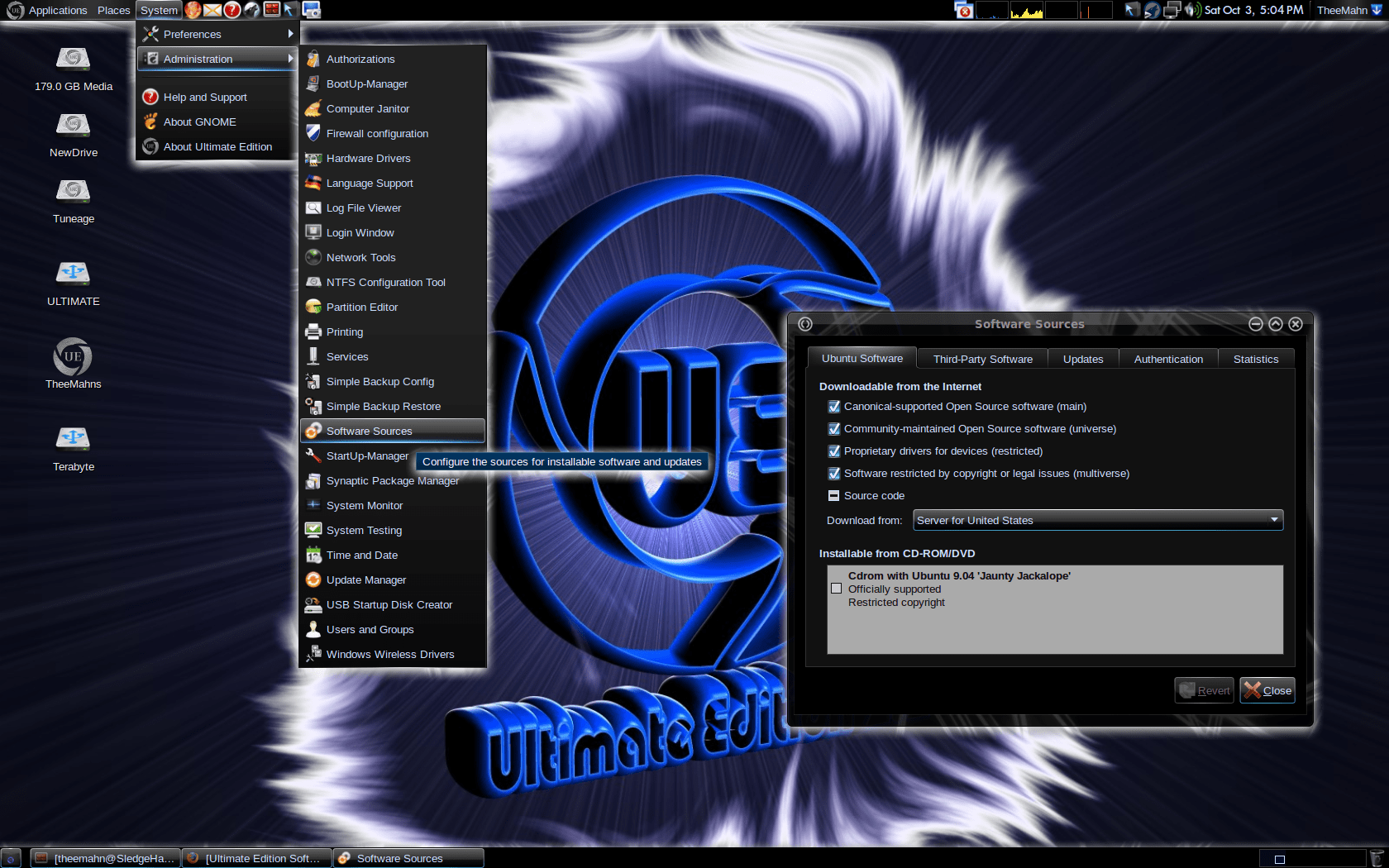Open Time and Date settings
Screen dimensions: 1389x868
point(393,555)
